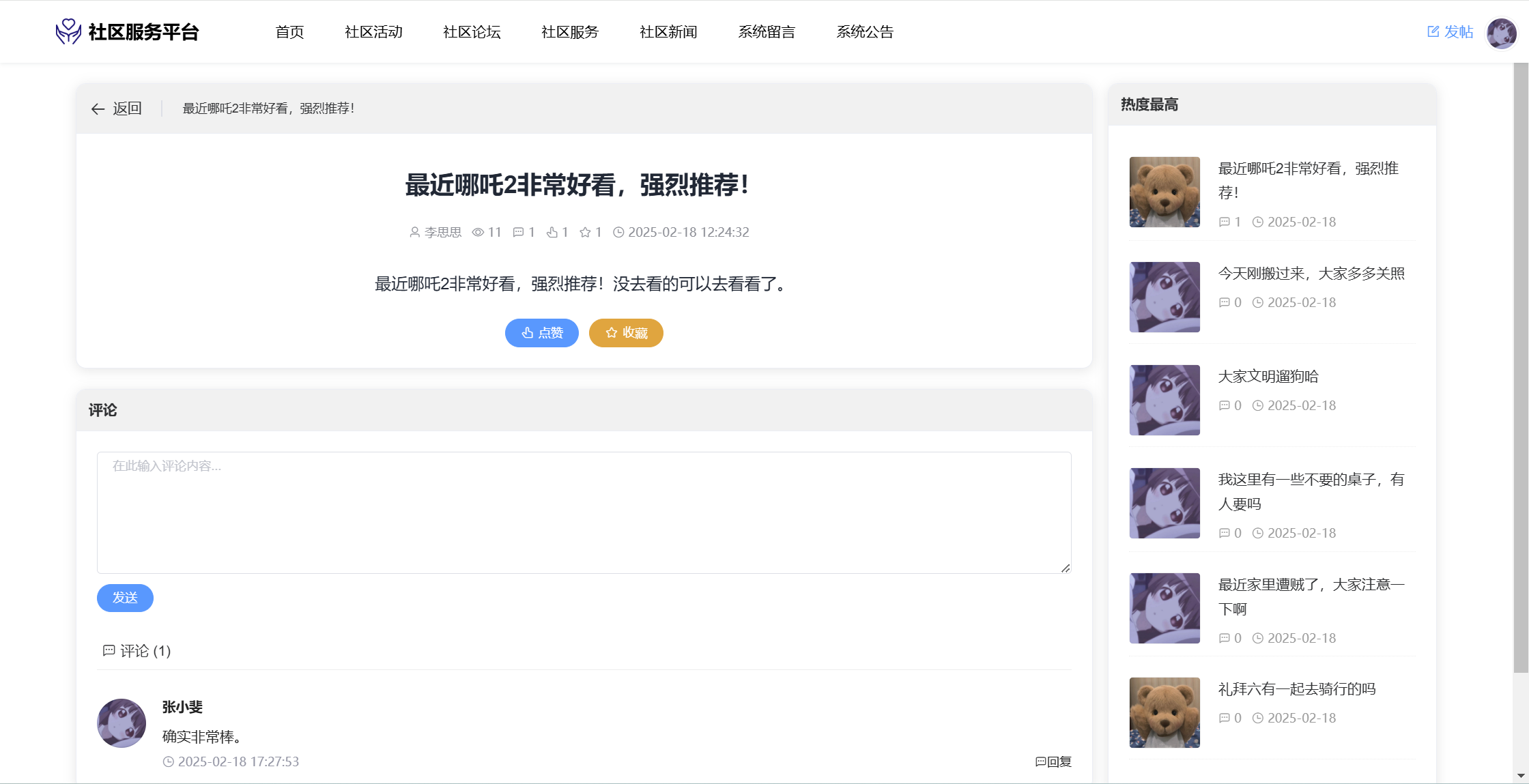Image resolution: width=1529 pixels, height=784 pixels.
Task: Favorite the post with 收藏 button
Action: tap(626, 333)
